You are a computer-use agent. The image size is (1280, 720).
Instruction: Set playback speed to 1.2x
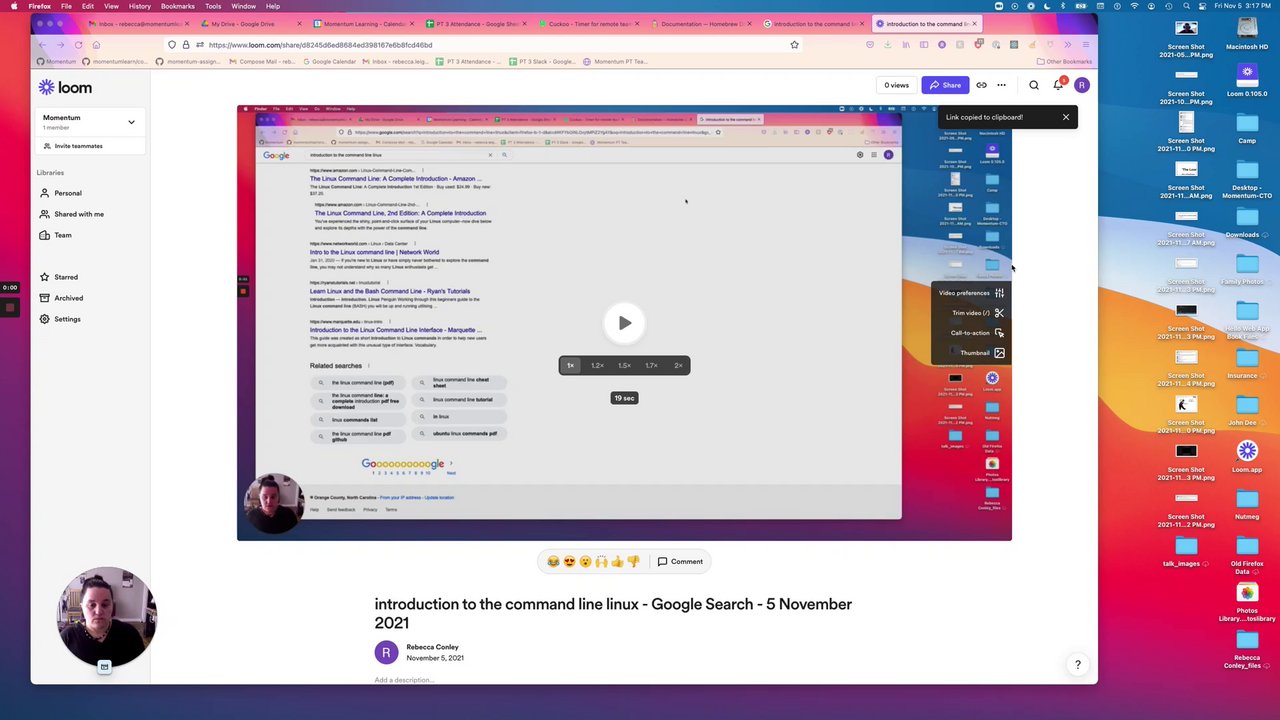[597, 366]
